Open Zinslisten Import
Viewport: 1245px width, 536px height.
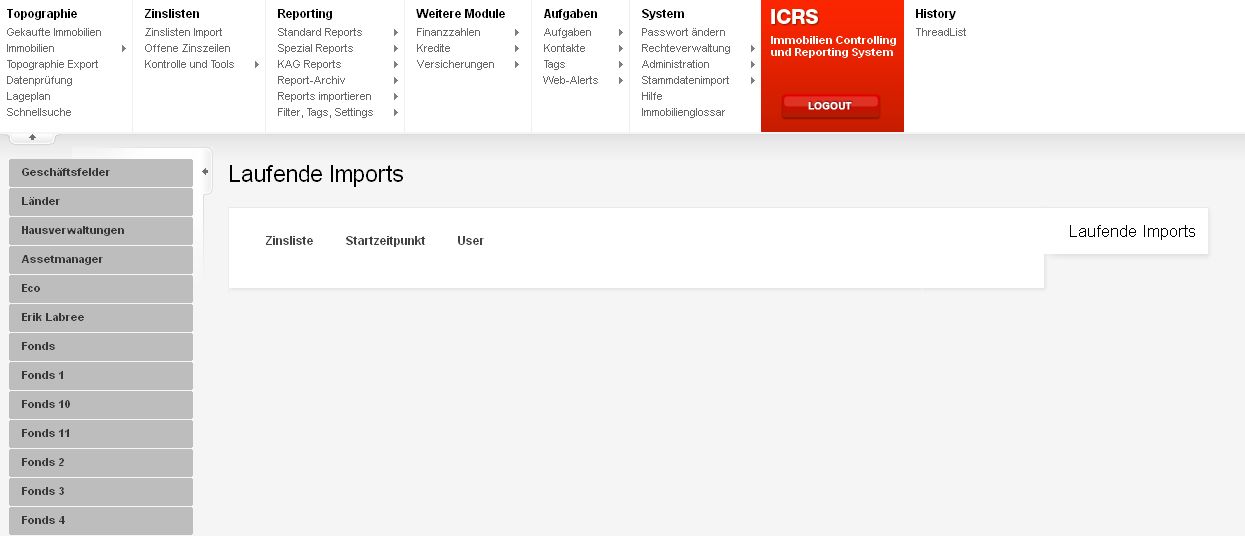click(183, 32)
